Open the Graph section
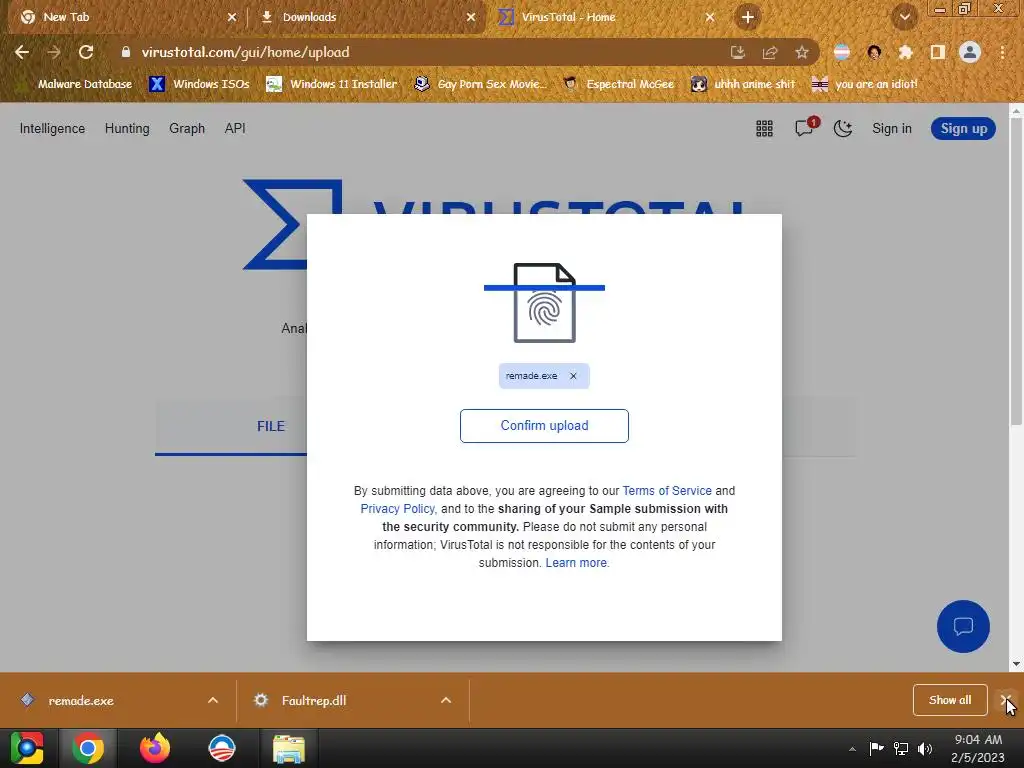Image resolution: width=1024 pixels, height=768 pixels. click(187, 129)
